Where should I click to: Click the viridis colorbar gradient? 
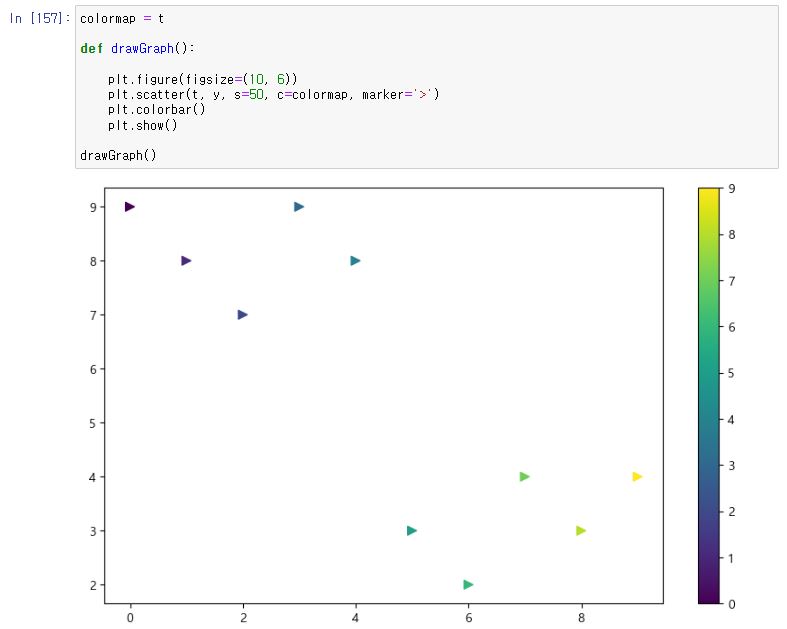[709, 396]
